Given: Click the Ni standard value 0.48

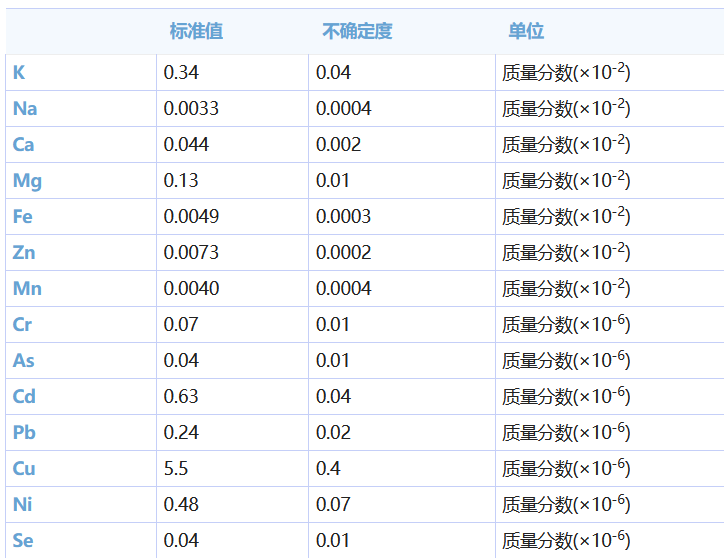Looking at the screenshot, I should click(181, 504).
